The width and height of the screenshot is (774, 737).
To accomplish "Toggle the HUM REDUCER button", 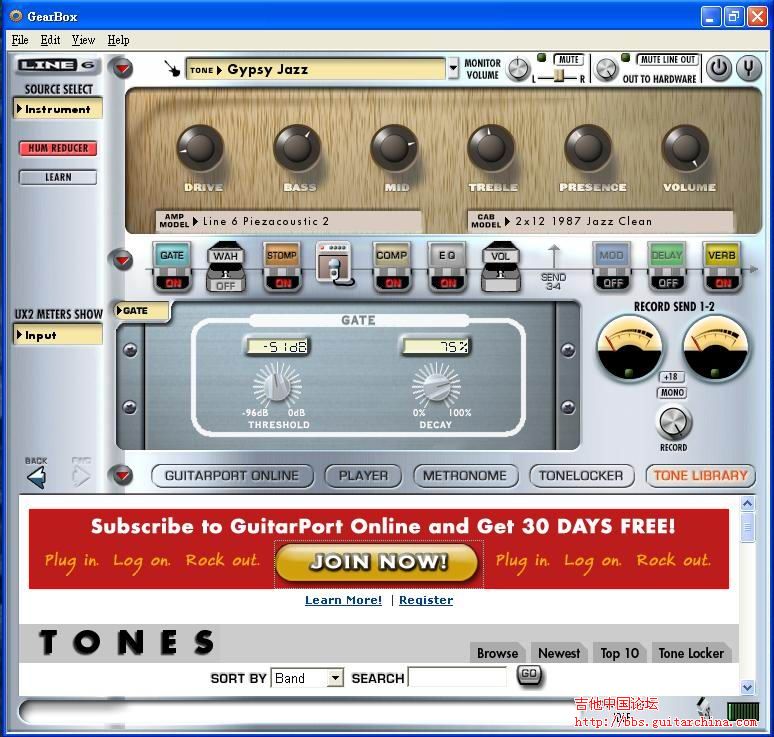I will 58,148.
